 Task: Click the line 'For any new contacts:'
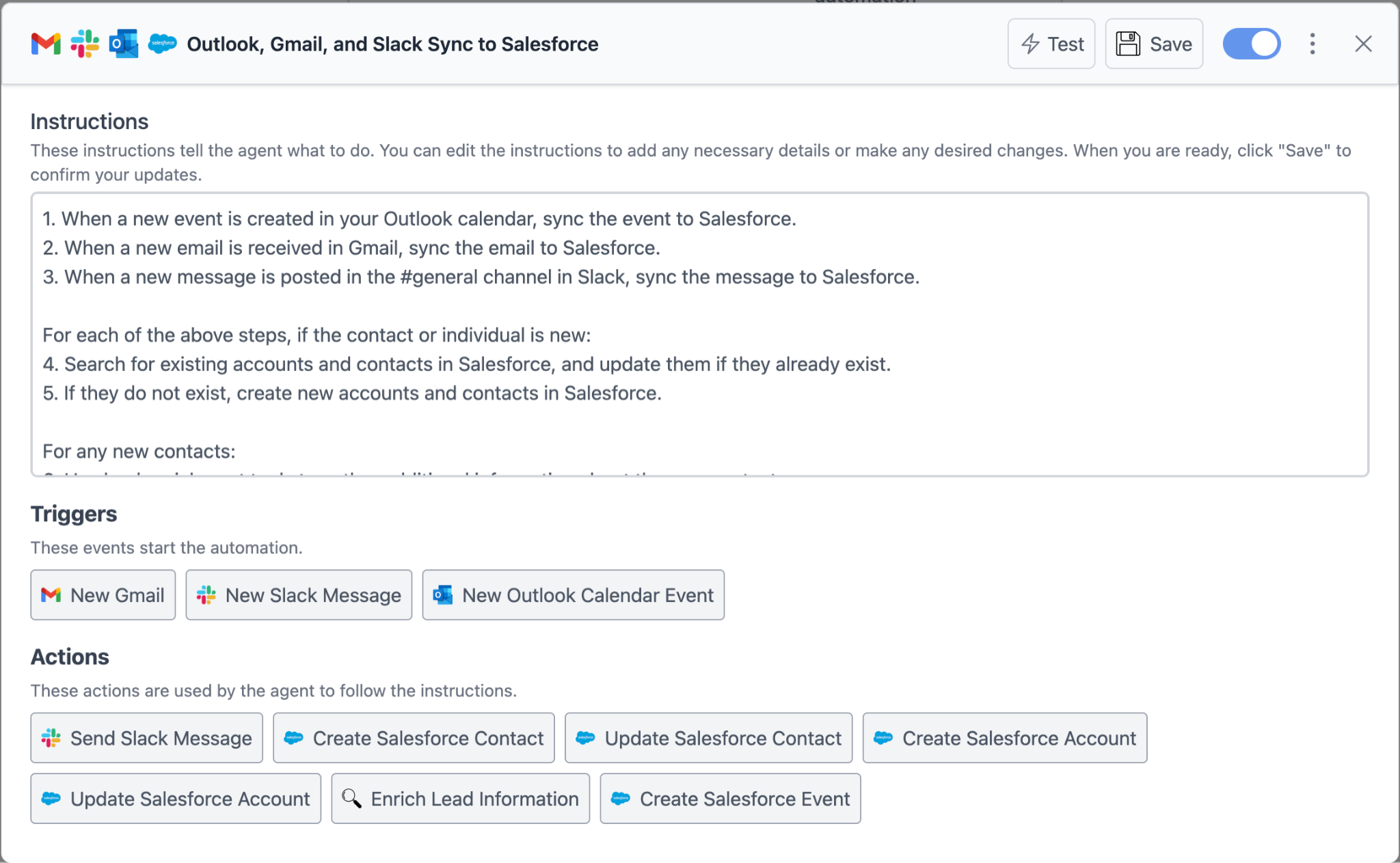coord(139,452)
